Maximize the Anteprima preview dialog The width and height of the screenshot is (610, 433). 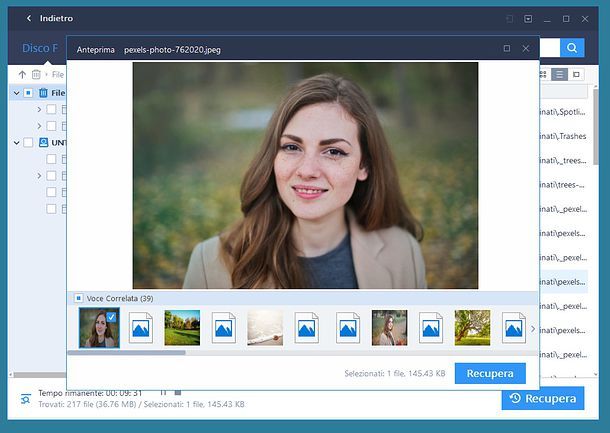click(x=507, y=48)
